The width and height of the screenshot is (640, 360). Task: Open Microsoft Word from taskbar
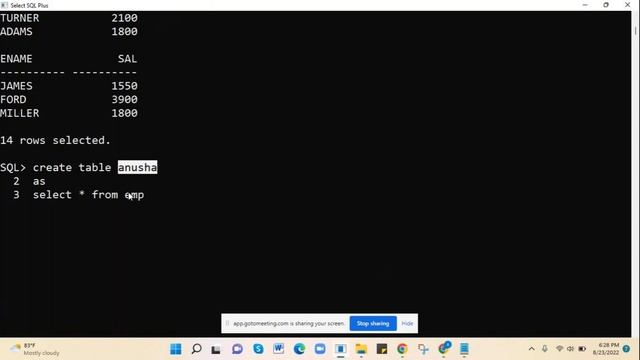tap(279, 349)
